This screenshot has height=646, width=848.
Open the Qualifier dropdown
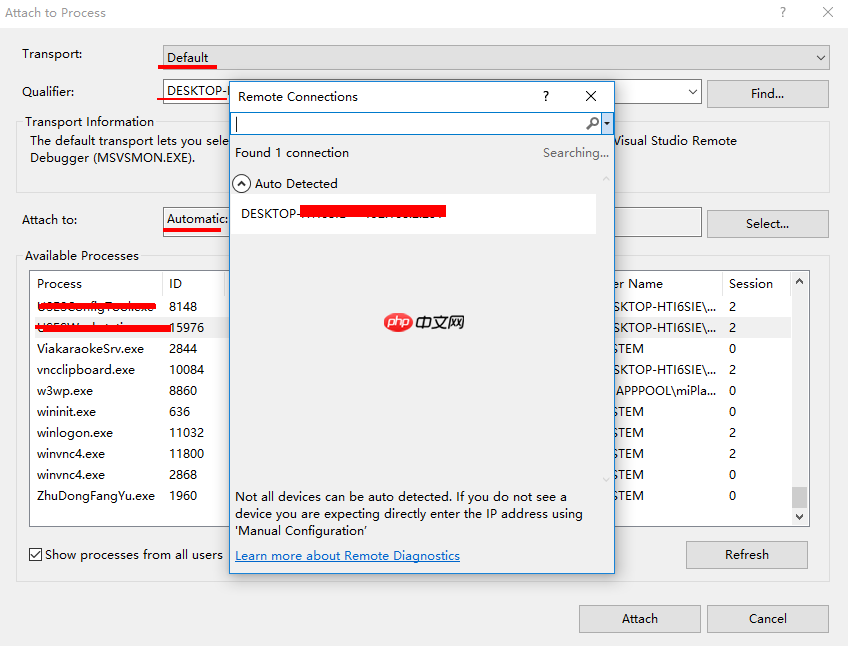point(692,91)
